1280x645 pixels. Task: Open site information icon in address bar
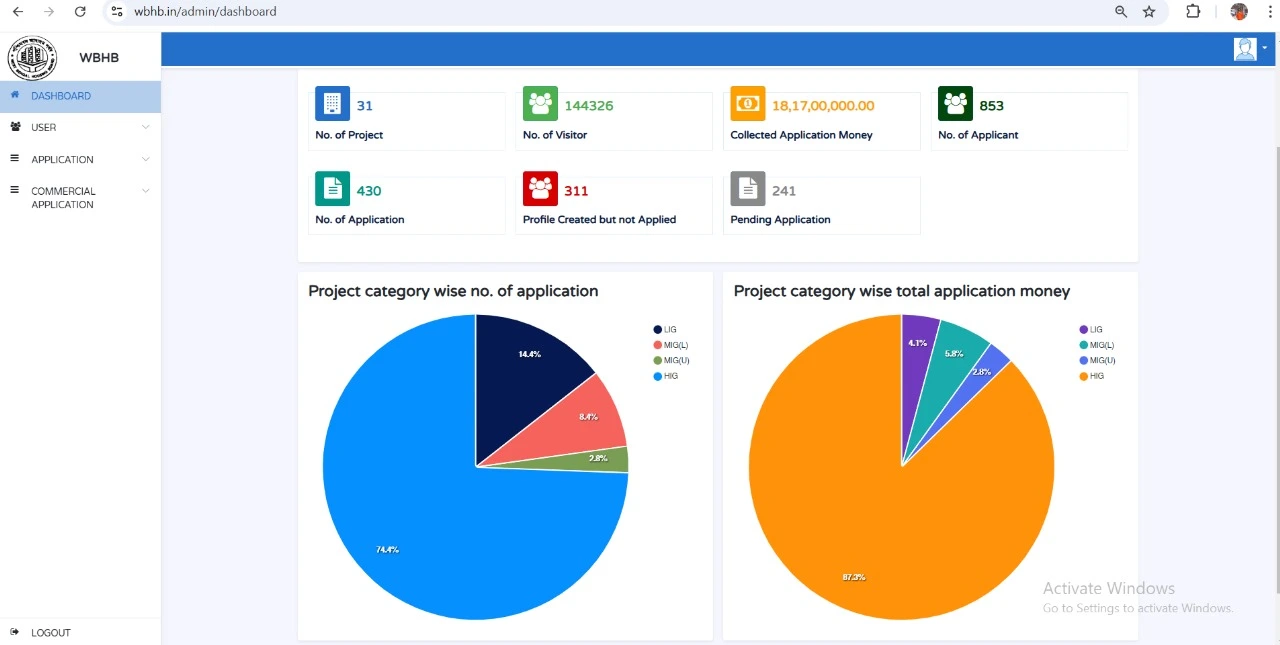[x=117, y=11]
